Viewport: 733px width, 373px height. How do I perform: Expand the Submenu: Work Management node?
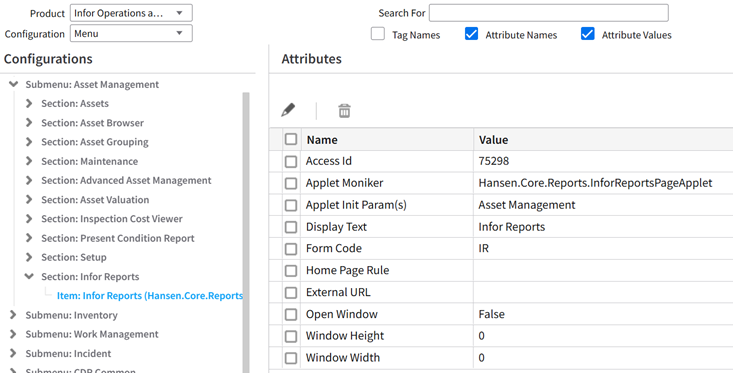pos(13,334)
